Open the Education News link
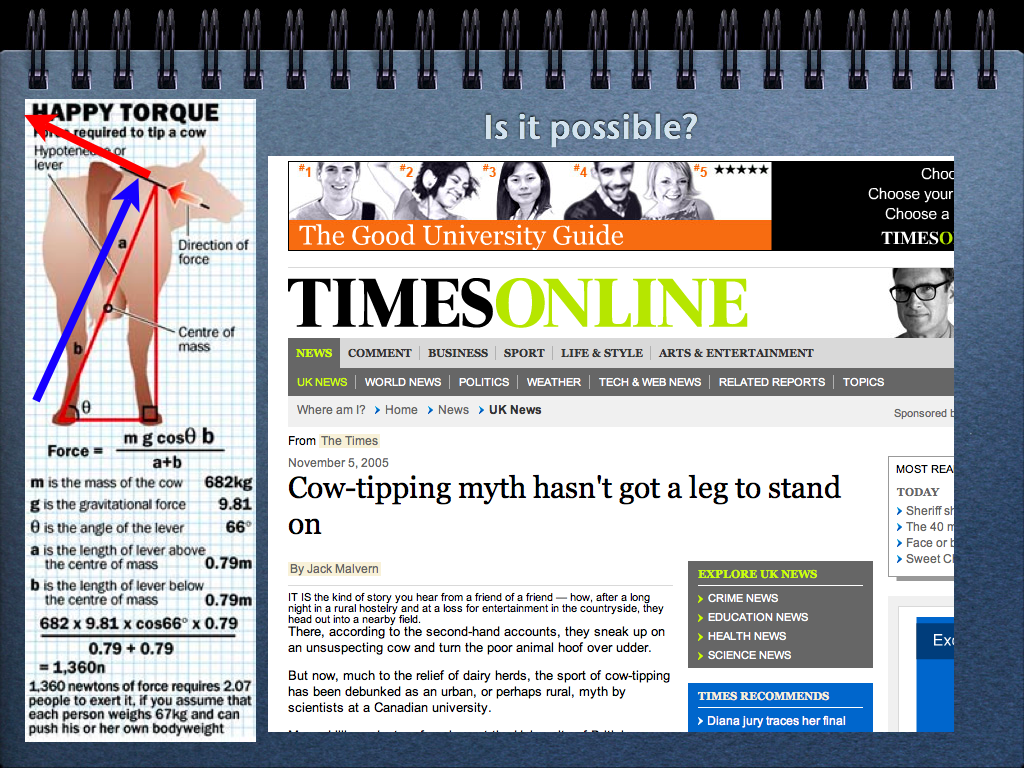1024x768 pixels. 757,618
